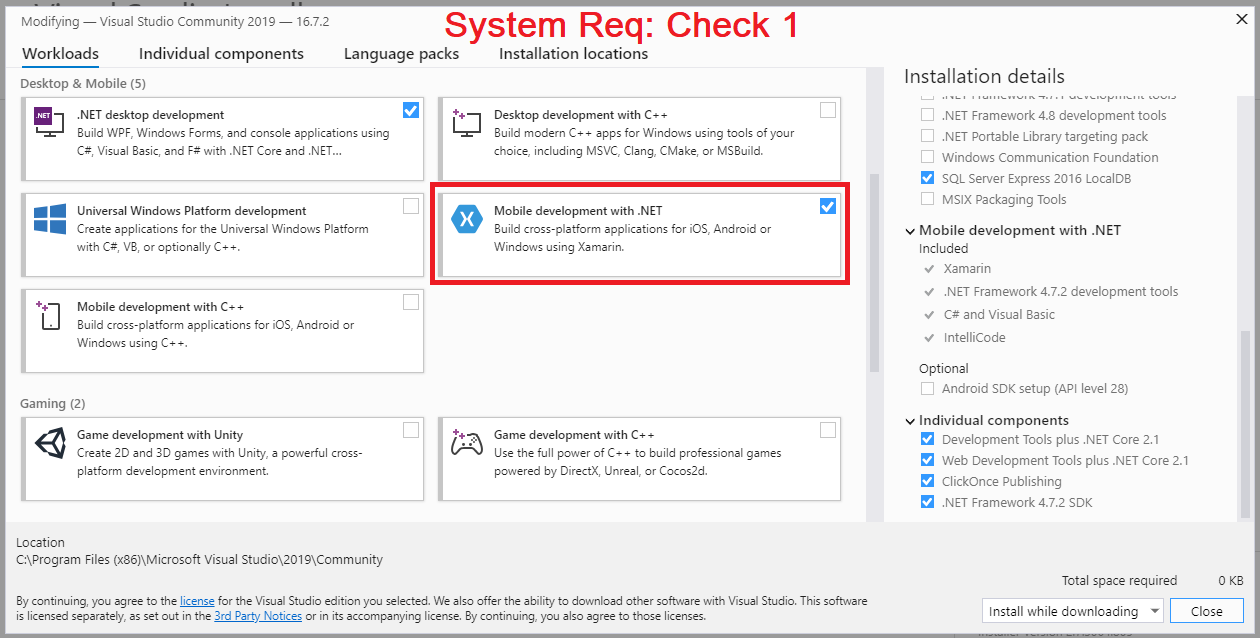
Task: Click the workloads list scrollbar
Action: [x=873, y=273]
